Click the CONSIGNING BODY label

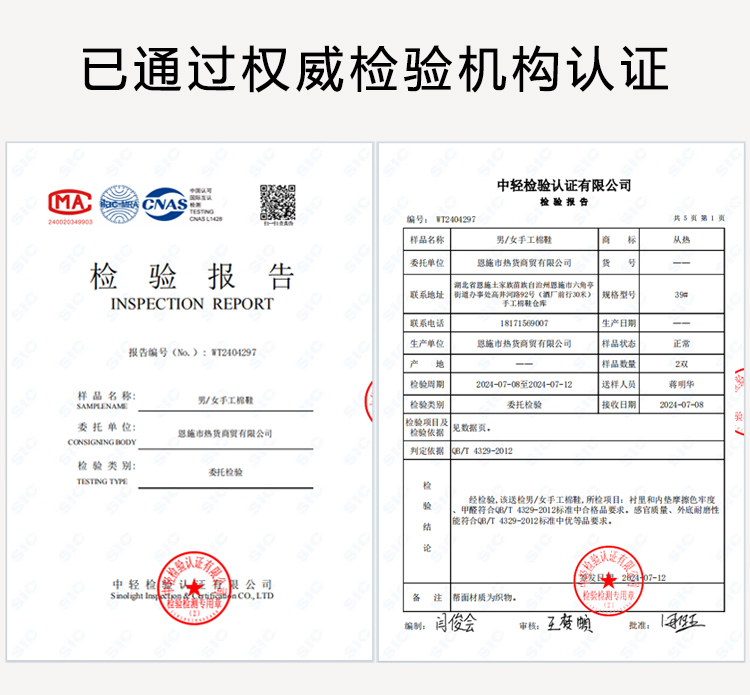pyautogui.click(x=102, y=442)
